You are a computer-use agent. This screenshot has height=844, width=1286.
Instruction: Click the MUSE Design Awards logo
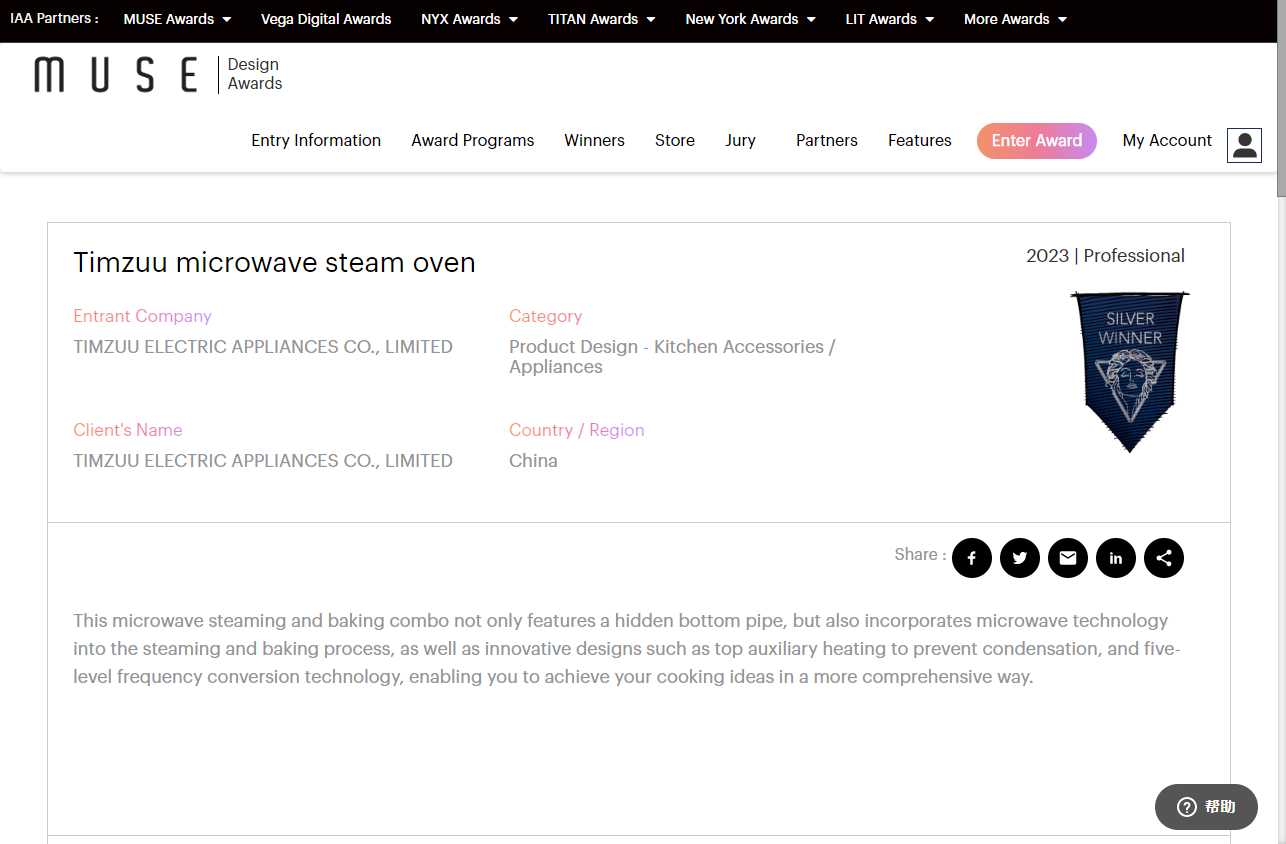(x=158, y=75)
